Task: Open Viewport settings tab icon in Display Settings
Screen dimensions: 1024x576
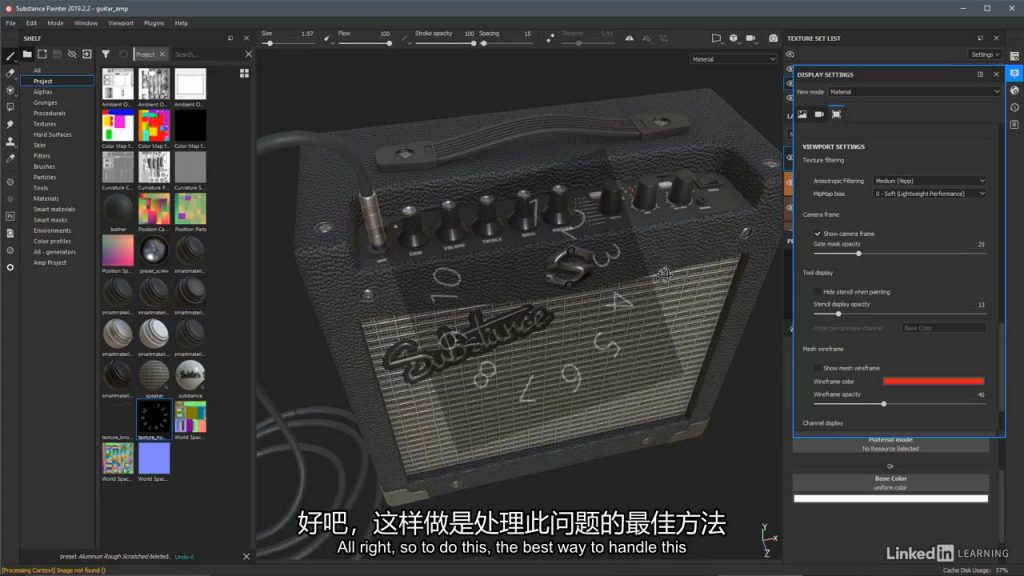Action: click(837, 114)
